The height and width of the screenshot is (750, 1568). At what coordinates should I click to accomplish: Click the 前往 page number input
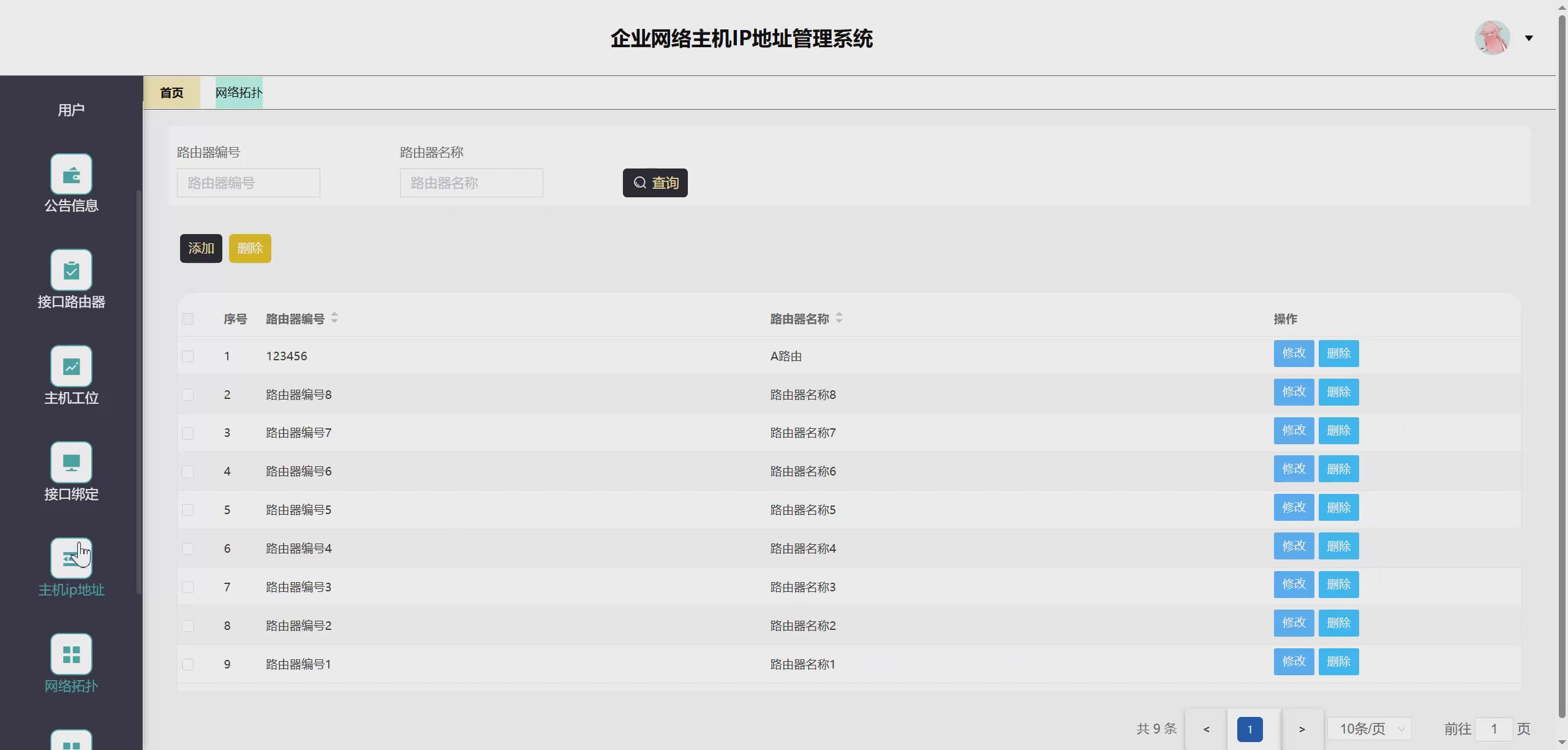coord(1494,729)
